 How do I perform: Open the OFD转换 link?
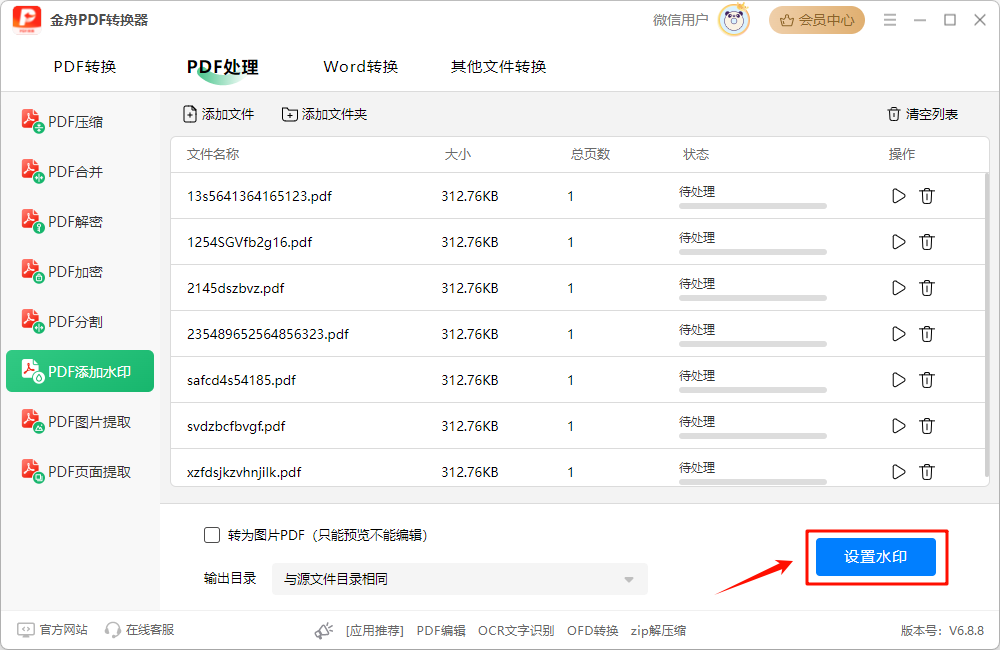592,630
